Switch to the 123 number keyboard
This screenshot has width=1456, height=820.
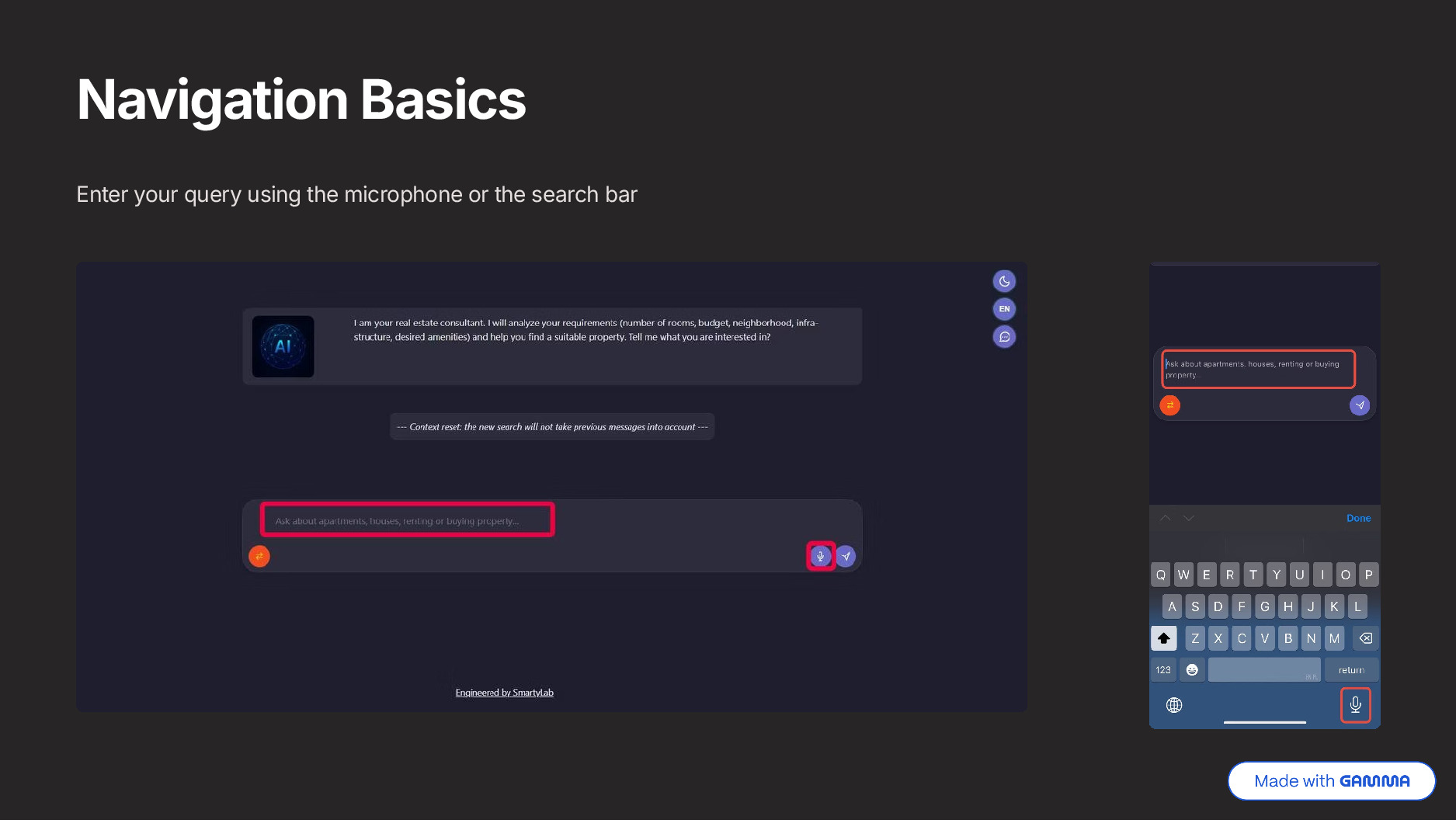tap(1163, 670)
